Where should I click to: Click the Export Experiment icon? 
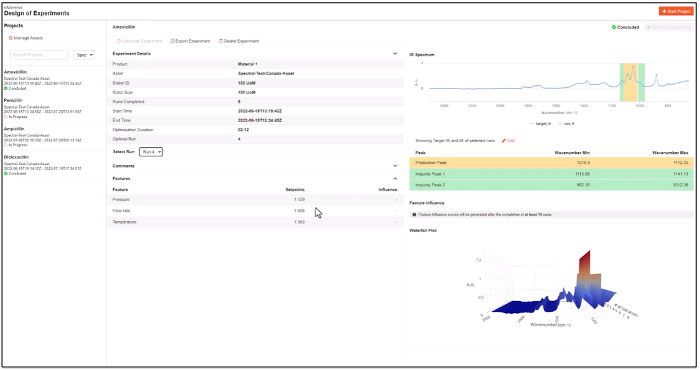172,41
